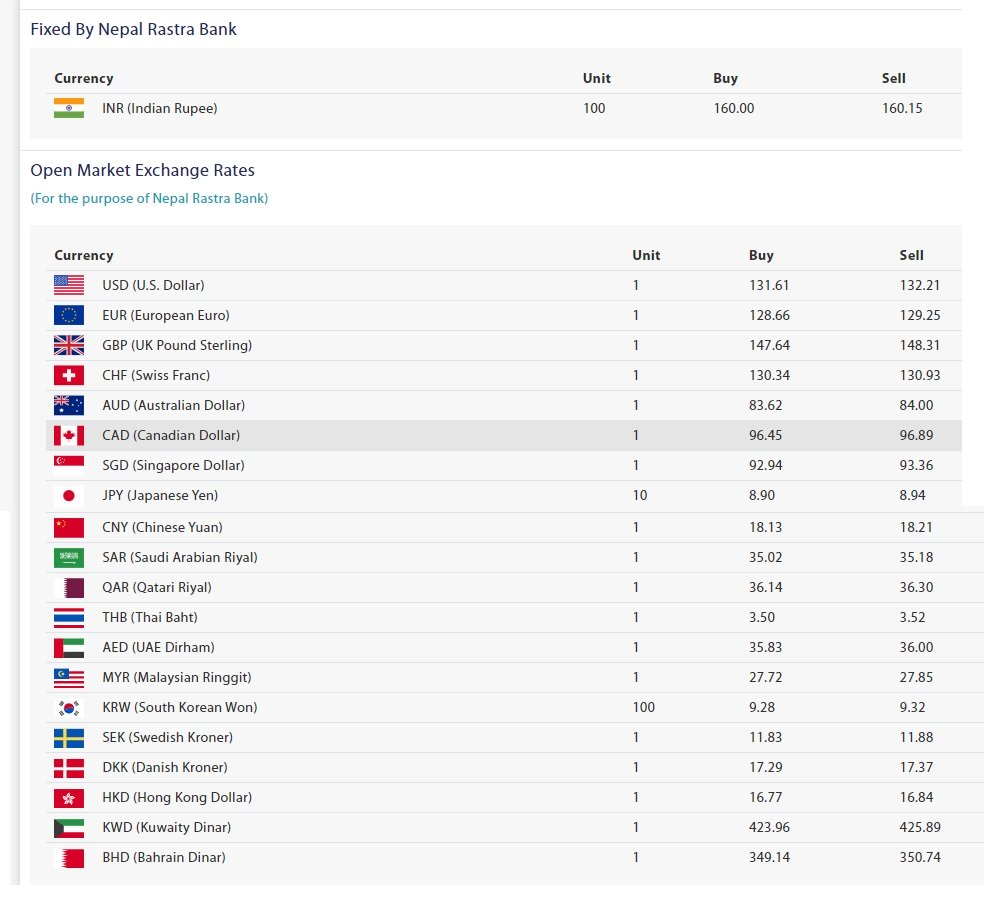Click the Sell column header in open market table
This screenshot has height=904, width=984.
pos(911,255)
